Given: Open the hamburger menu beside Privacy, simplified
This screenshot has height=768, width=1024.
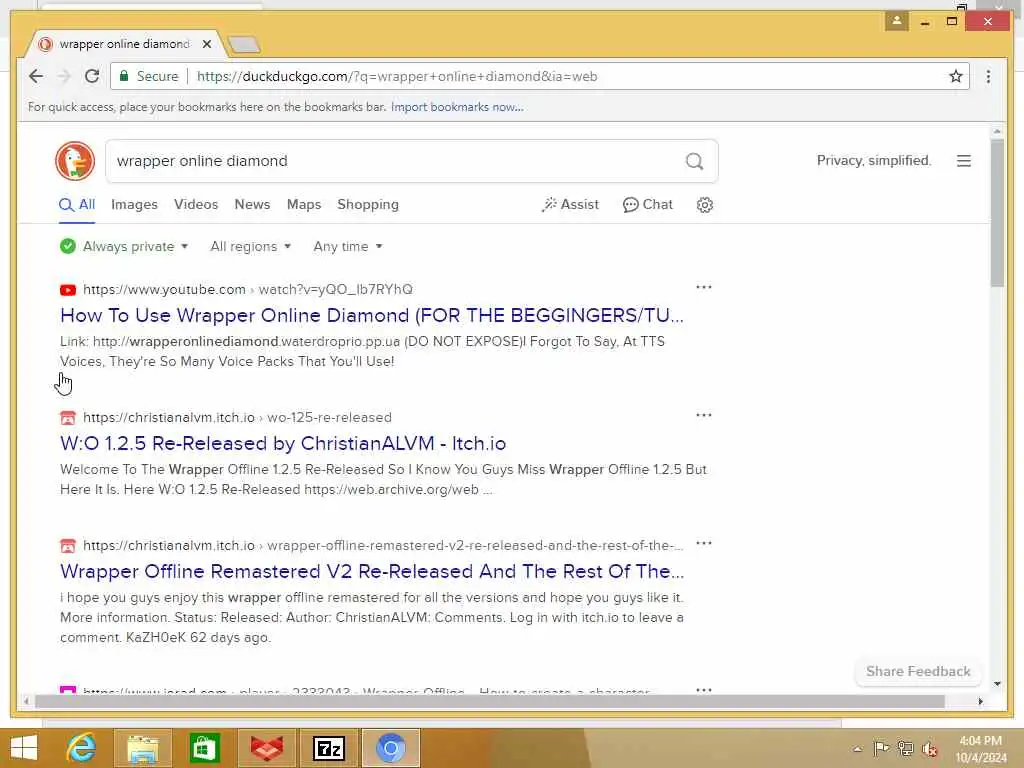Looking at the screenshot, I should (x=963, y=161).
